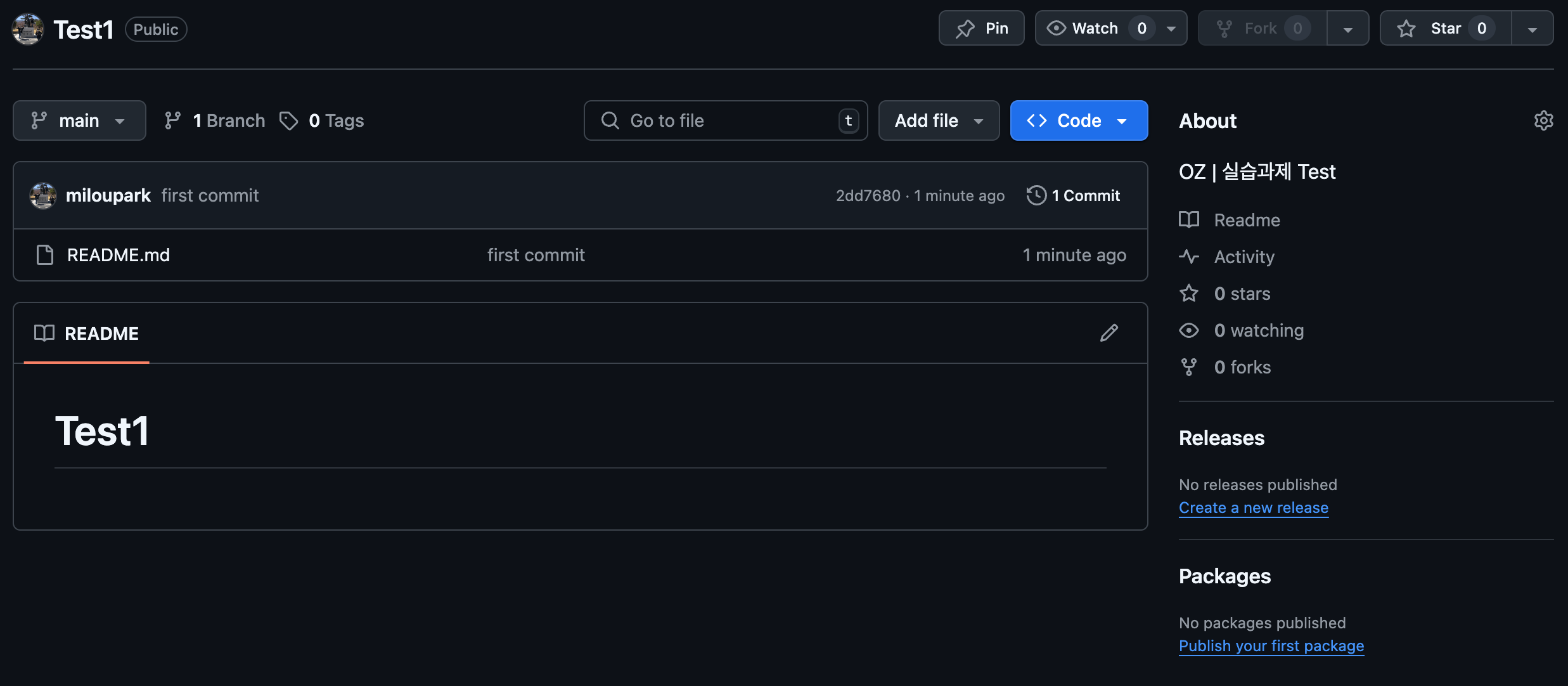The width and height of the screenshot is (1568, 686).
Task: Expand the Star lists dropdown arrow
Action: [1532, 29]
